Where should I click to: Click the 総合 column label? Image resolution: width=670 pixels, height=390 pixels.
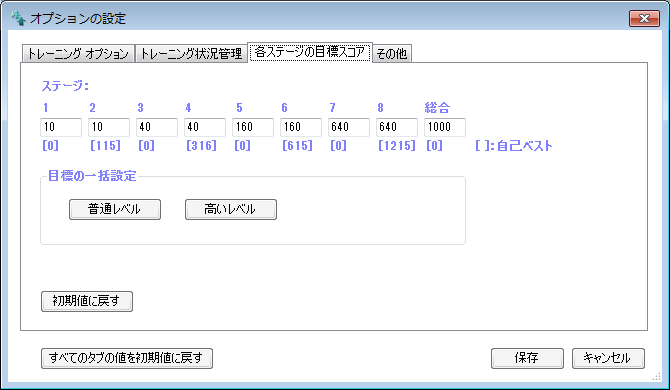437,108
